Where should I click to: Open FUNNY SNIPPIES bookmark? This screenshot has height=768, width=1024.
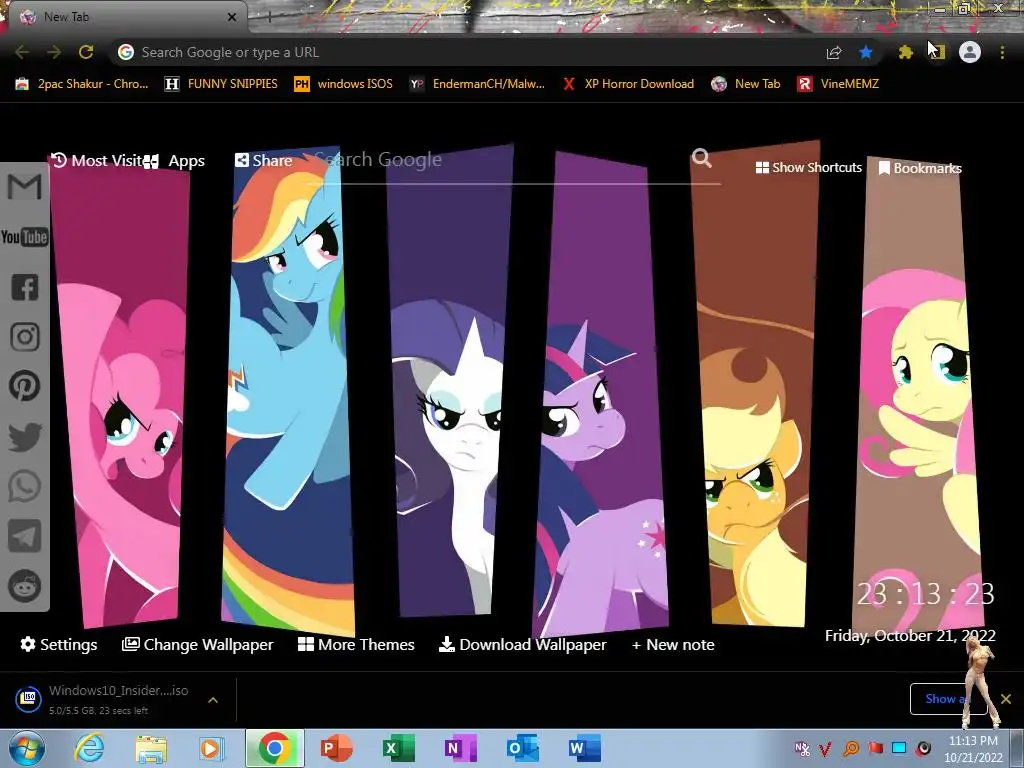(221, 84)
